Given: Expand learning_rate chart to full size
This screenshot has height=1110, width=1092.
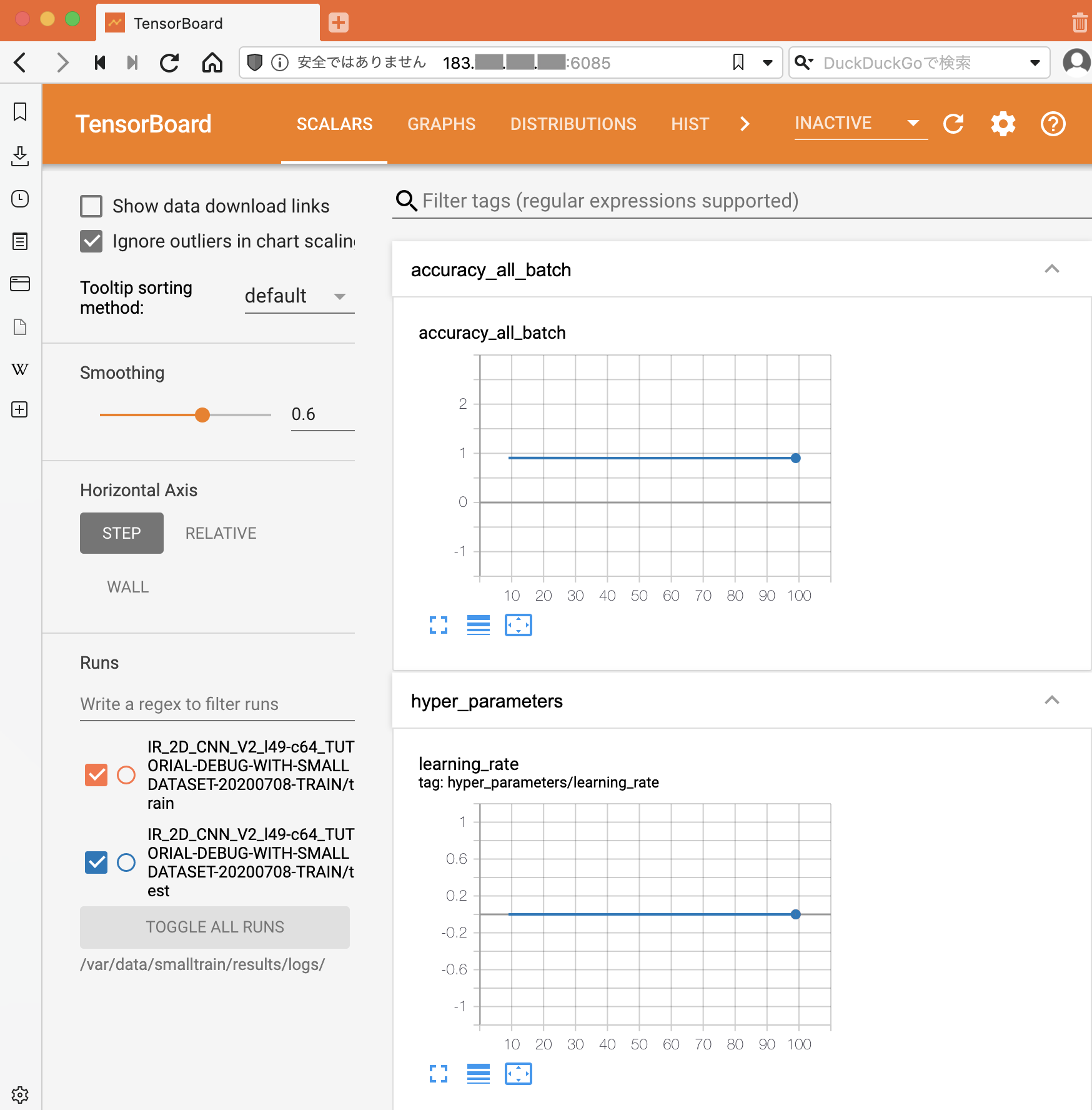Looking at the screenshot, I should (x=439, y=1074).
